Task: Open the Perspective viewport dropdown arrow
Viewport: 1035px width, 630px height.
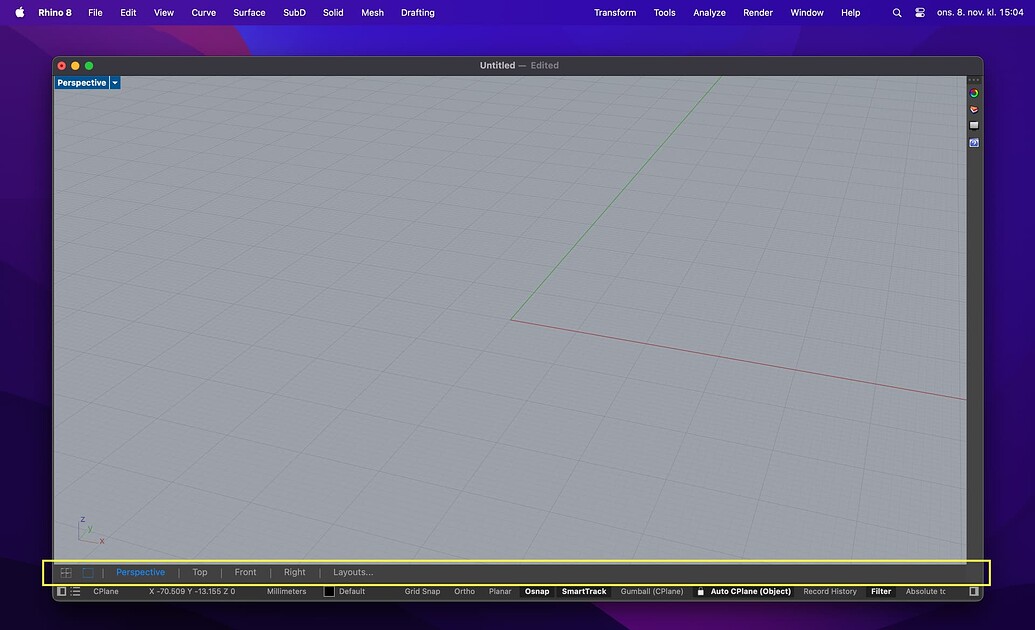Action: (x=114, y=82)
